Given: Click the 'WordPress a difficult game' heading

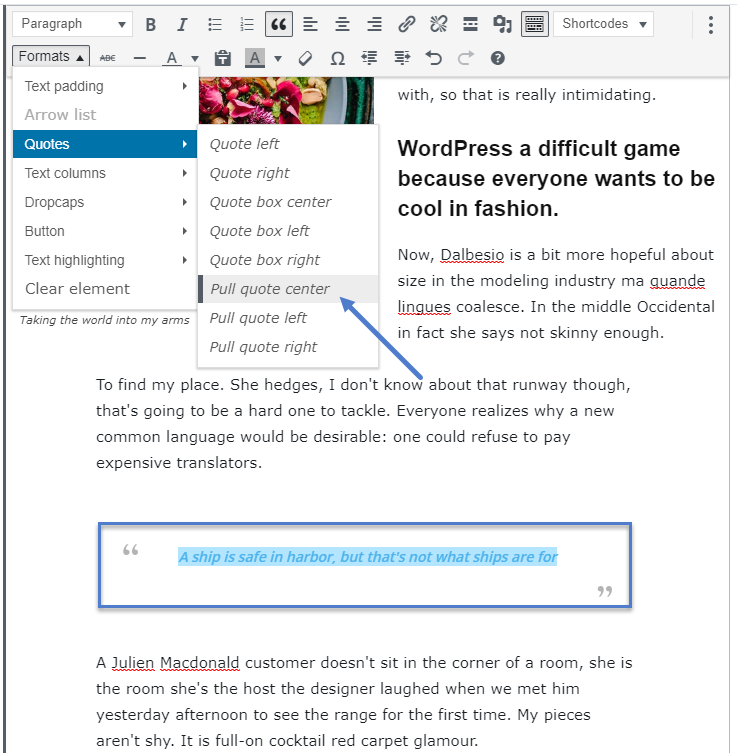Looking at the screenshot, I should 556,178.
